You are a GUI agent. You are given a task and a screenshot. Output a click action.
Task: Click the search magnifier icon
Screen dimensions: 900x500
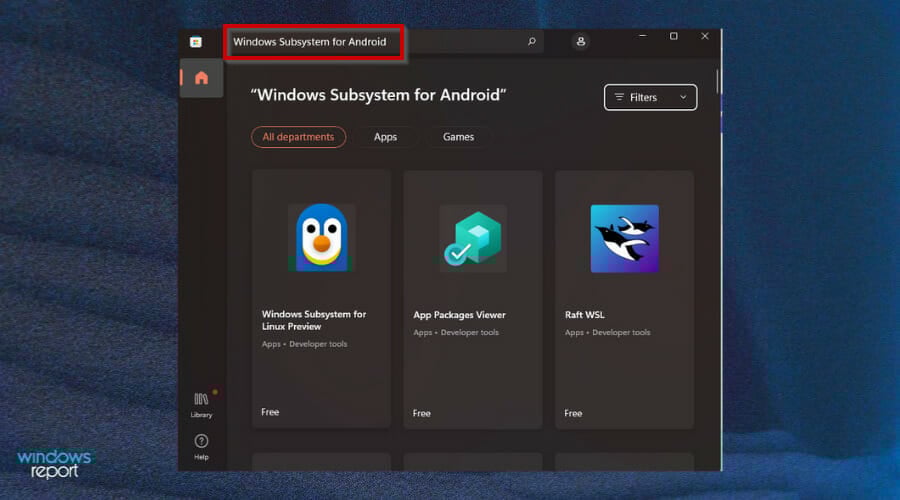532,41
